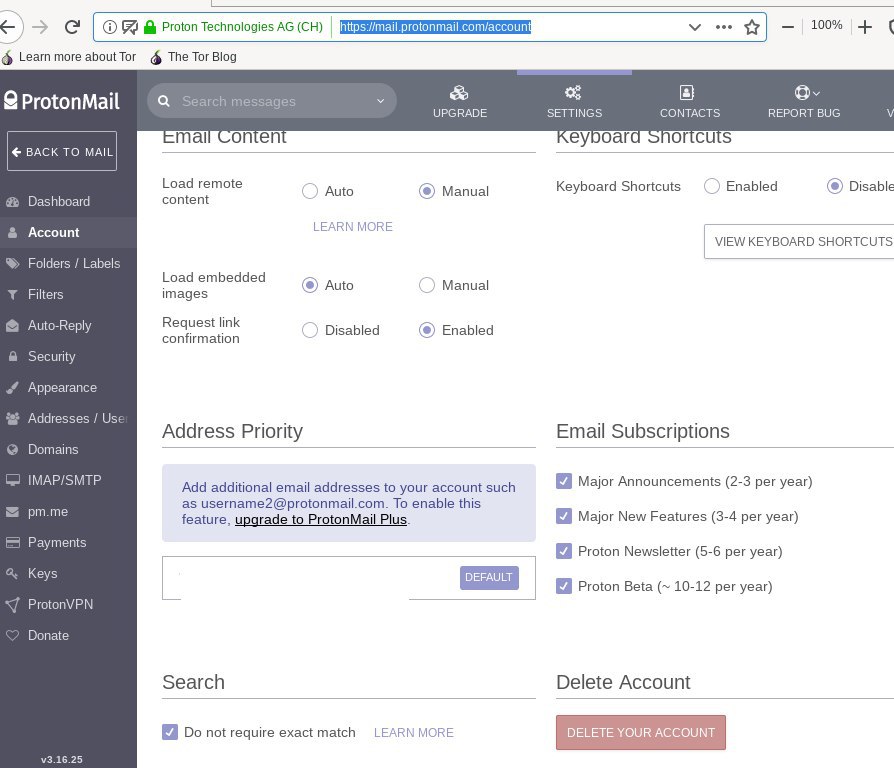Reload the page with refresh icon
The width and height of the screenshot is (894, 768).
pyautogui.click(x=72, y=26)
